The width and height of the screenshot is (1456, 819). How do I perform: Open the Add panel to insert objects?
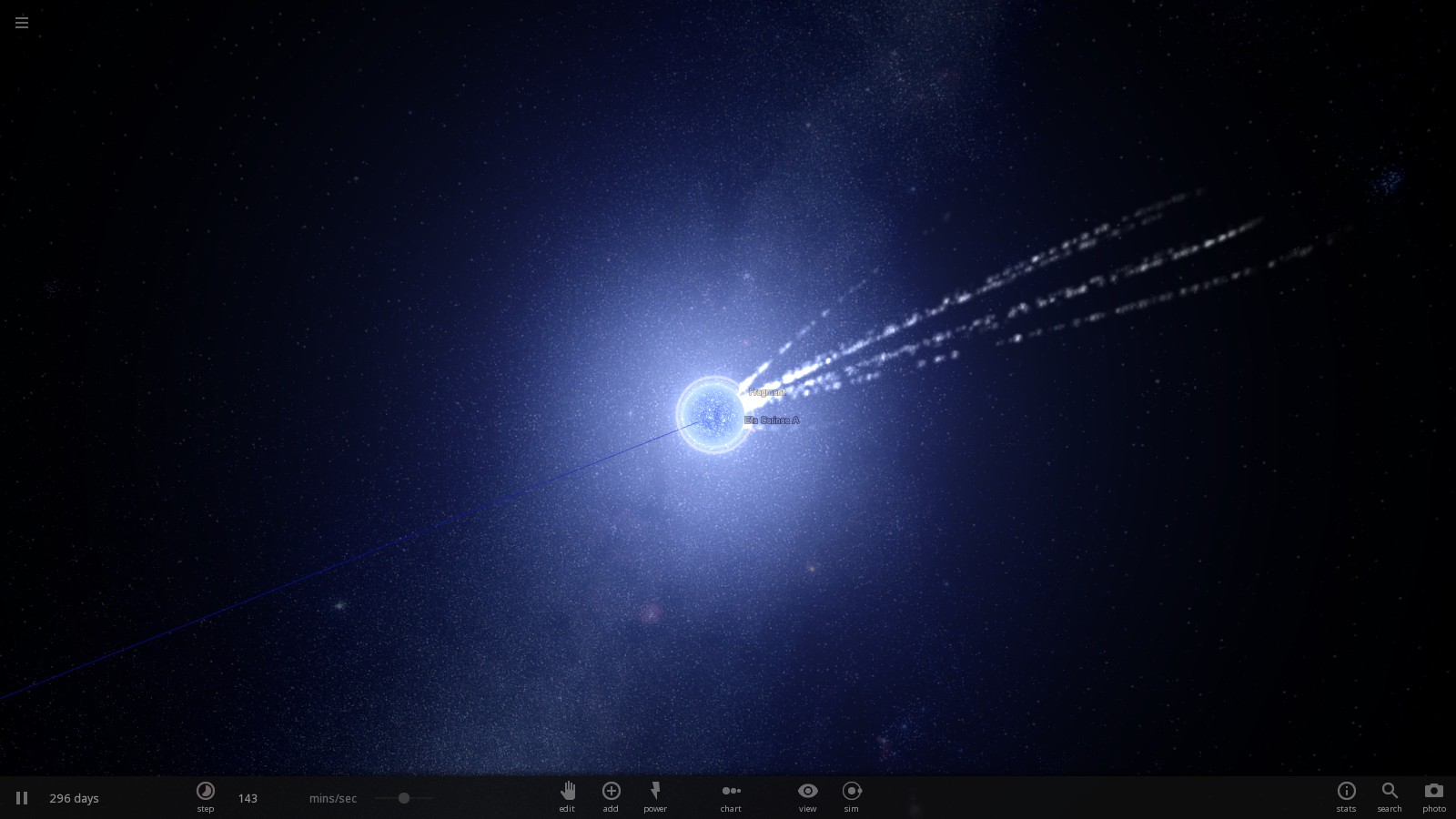(611, 797)
